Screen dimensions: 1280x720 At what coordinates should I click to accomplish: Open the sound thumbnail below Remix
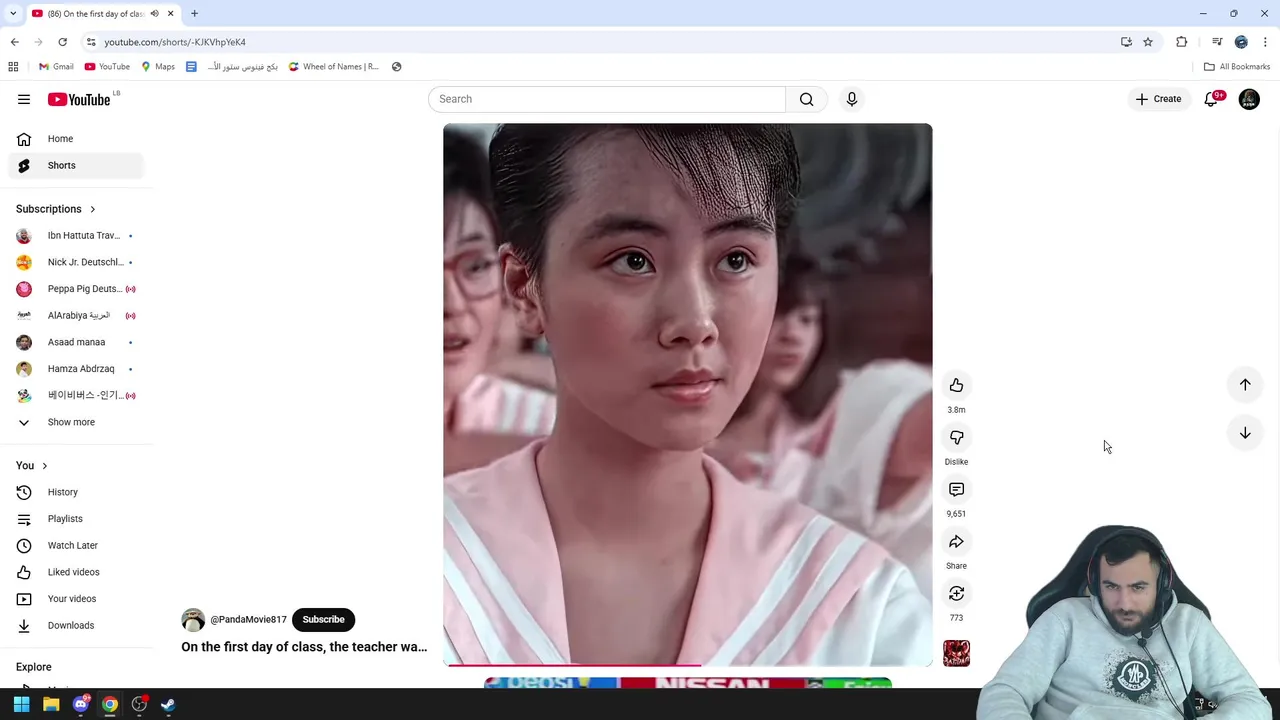point(956,653)
